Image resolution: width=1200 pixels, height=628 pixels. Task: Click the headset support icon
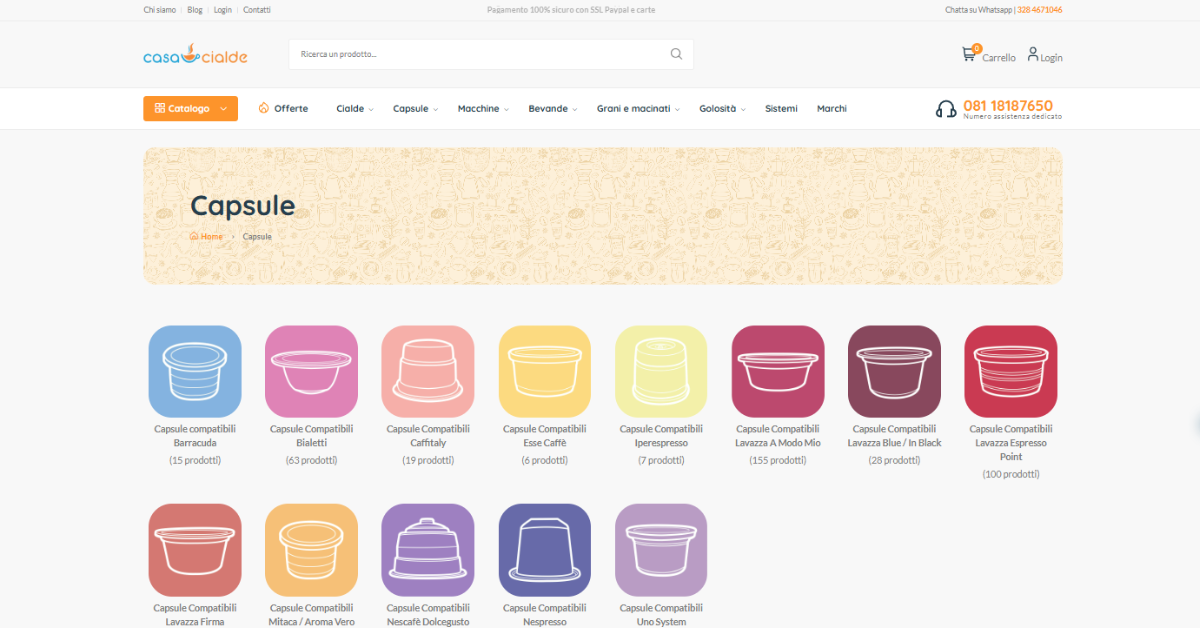946,109
